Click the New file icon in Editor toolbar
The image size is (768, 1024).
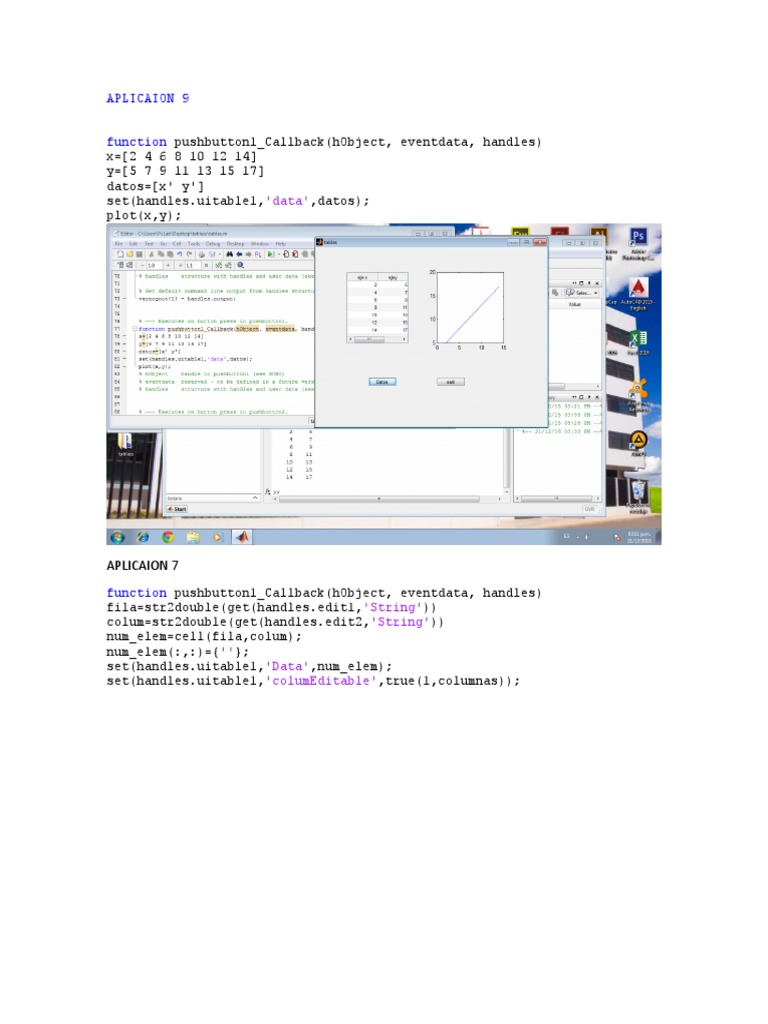point(120,254)
